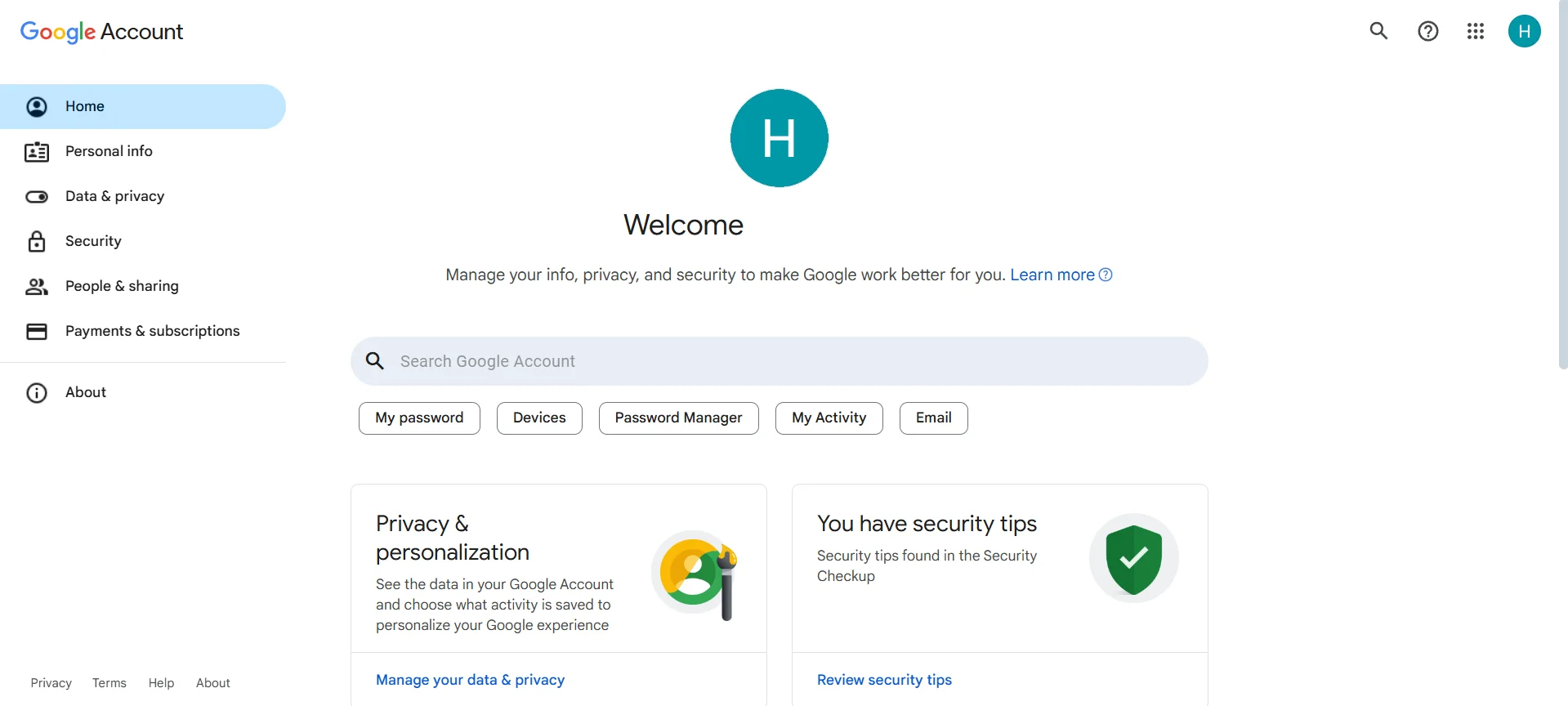The width and height of the screenshot is (1568, 706).
Task: Click the Help footer link
Action: coord(161,683)
